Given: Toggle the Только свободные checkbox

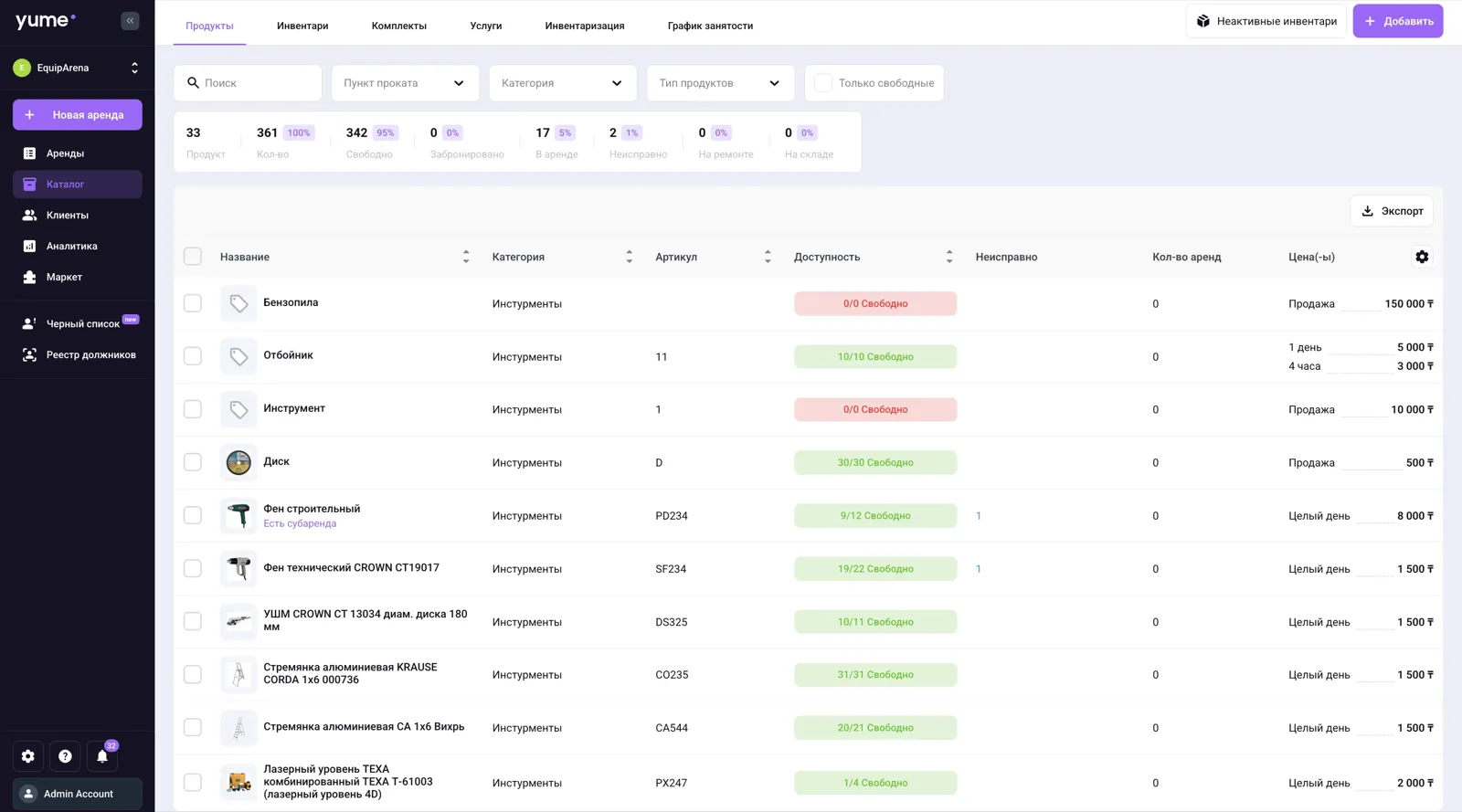Looking at the screenshot, I should pyautogui.click(x=822, y=83).
